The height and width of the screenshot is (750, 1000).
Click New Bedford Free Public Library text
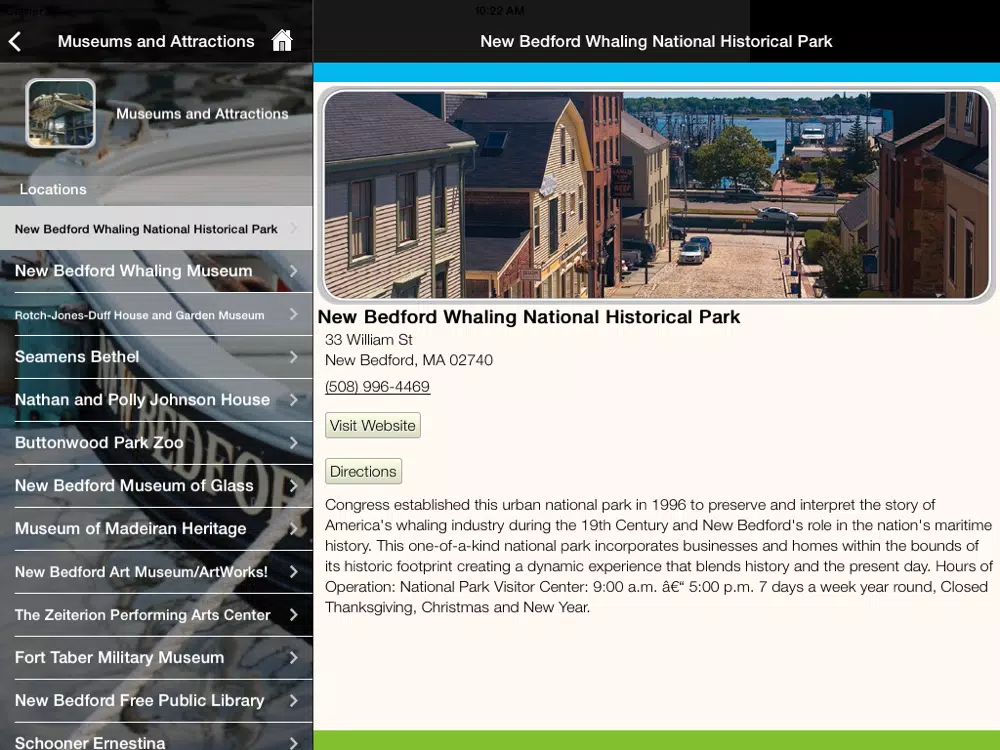click(140, 700)
